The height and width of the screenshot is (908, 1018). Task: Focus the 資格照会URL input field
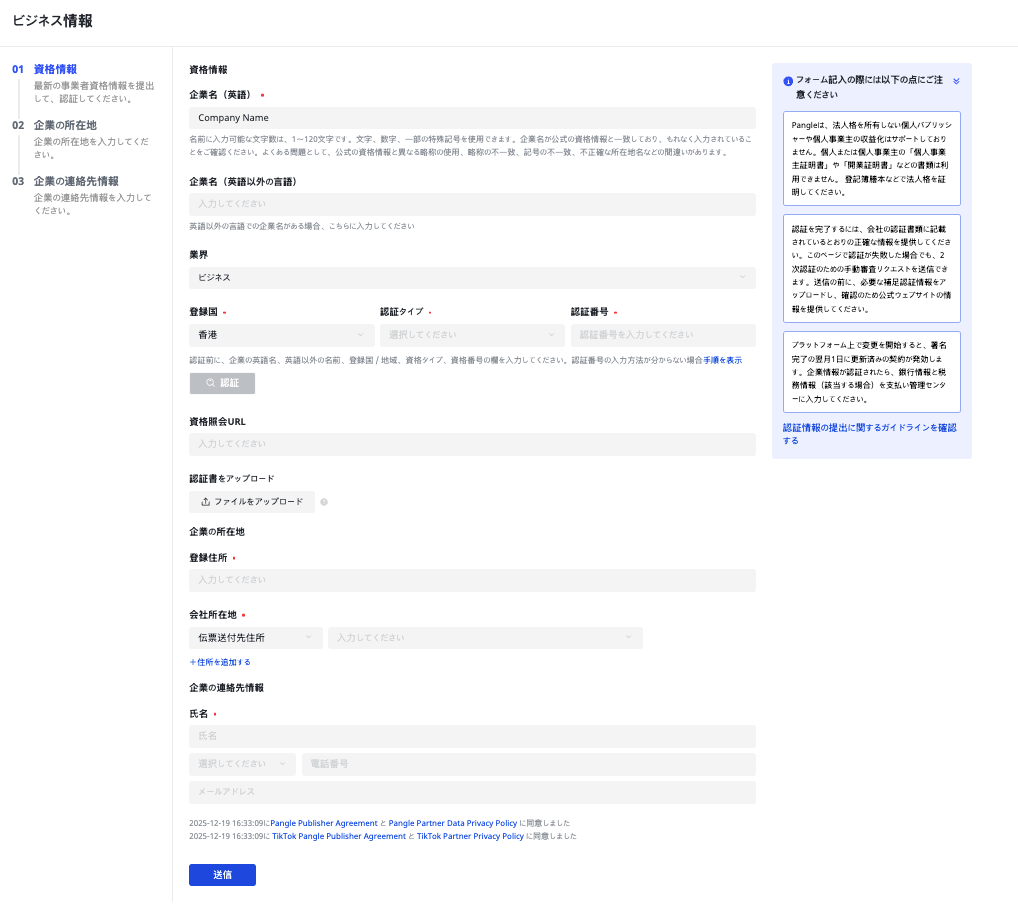(x=472, y=444)
